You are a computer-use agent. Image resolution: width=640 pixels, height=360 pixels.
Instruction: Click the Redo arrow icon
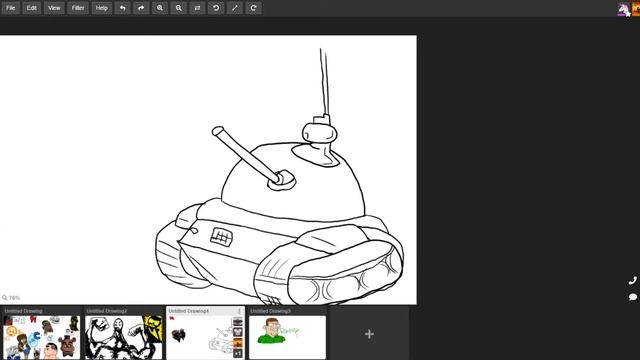tap(141, 8)
